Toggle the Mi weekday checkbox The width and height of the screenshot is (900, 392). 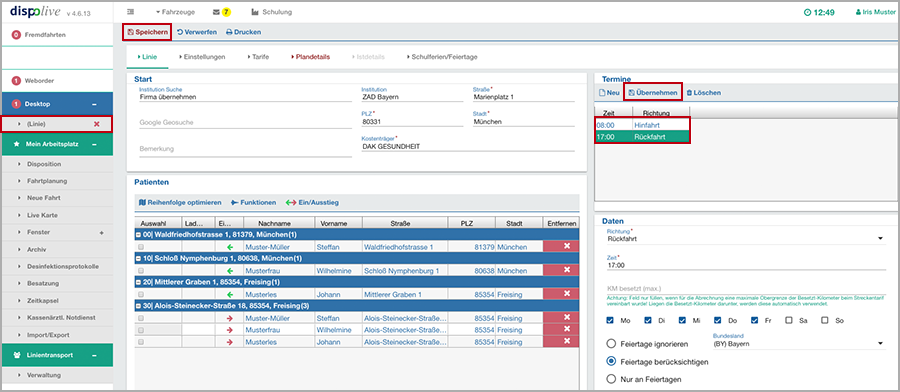pyautogui.click(x=682, y=320)
